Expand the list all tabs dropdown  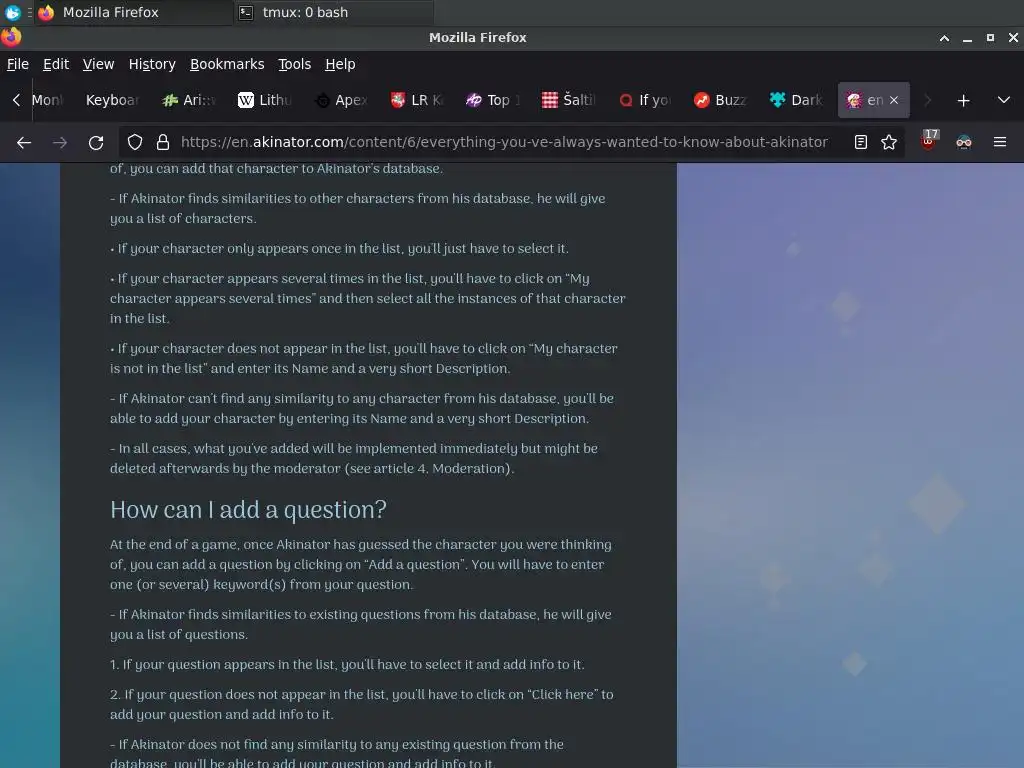(x=1004, y=101)
